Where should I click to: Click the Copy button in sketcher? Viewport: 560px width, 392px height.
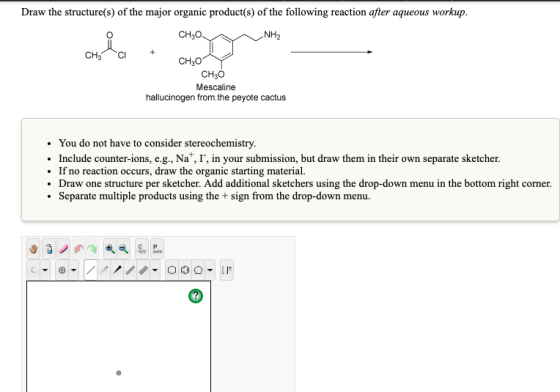(141, 249)
